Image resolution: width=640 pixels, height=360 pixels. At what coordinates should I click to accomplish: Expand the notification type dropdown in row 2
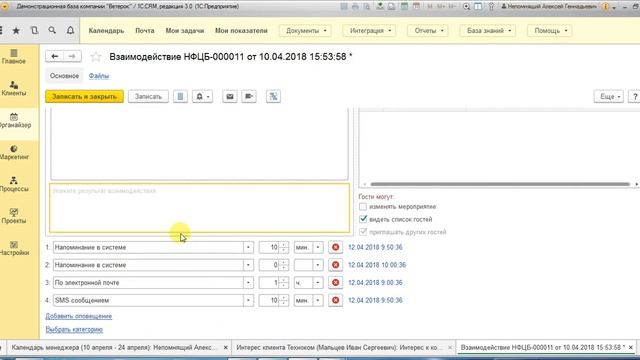[248, 265]
